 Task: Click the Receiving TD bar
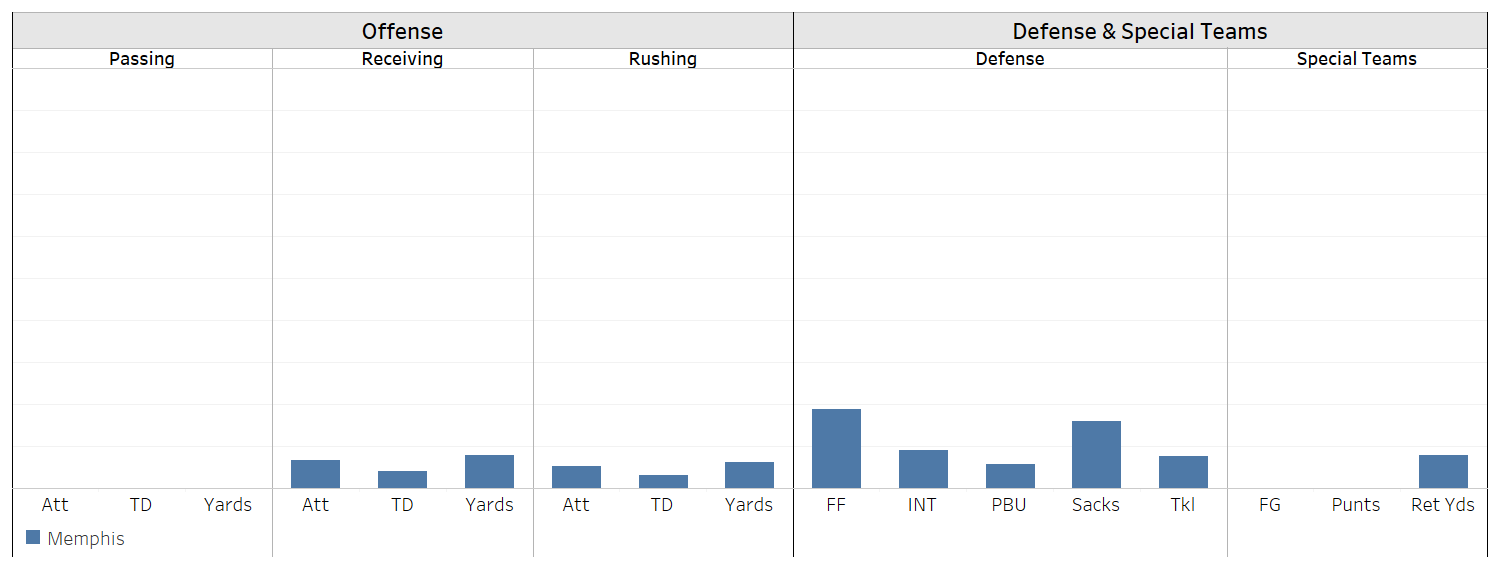(402, 479)
